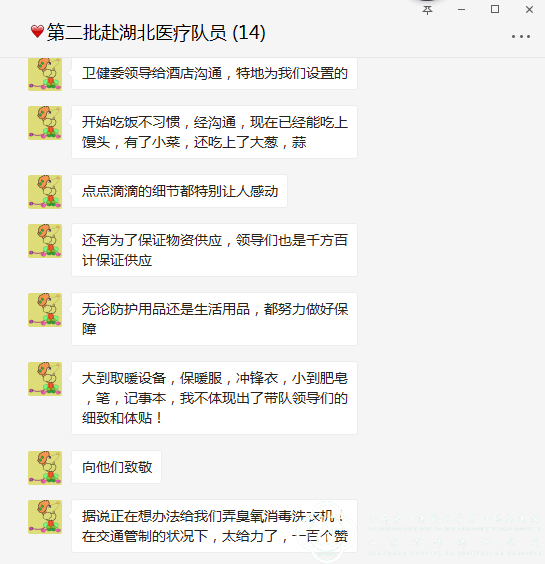Select the message about 馒头 and 大葱
The height and width of the screenshot is (564, 545).
point(214,132)
